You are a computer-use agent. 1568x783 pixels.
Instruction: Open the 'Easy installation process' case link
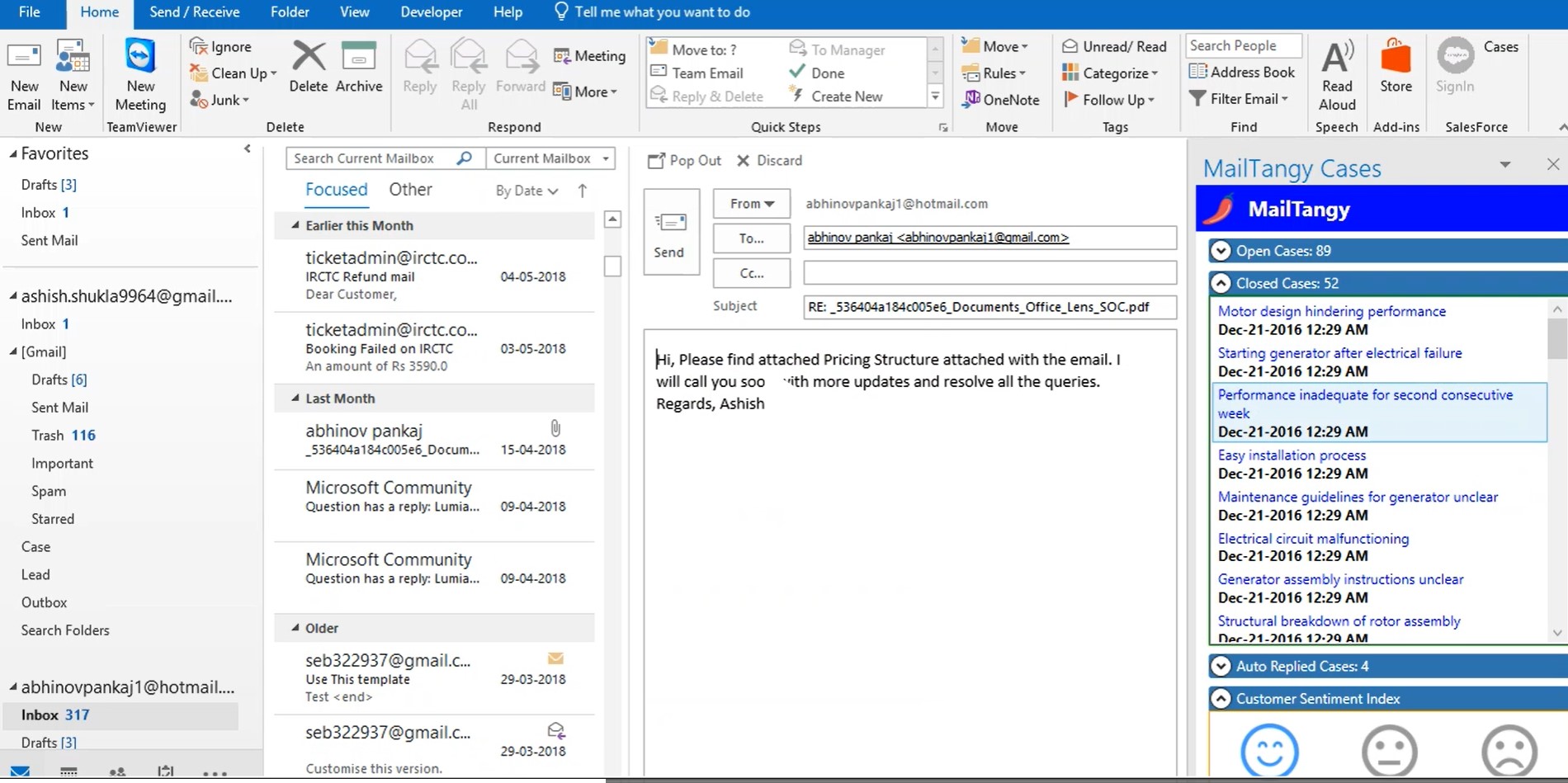[1292, 455]
